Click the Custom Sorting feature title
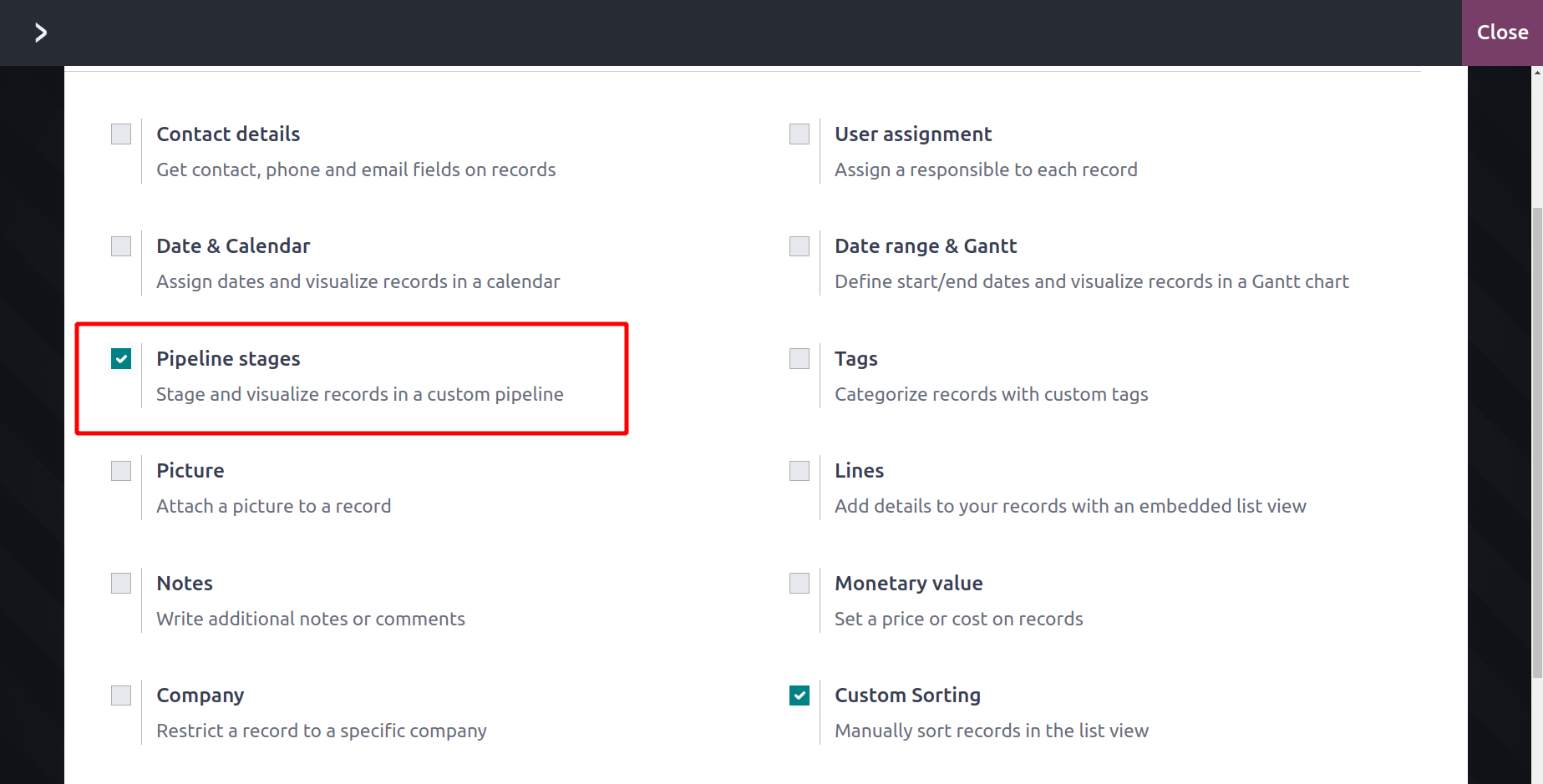The height and width of the screenshot is (784, 1543). click(x=908, y=695)
